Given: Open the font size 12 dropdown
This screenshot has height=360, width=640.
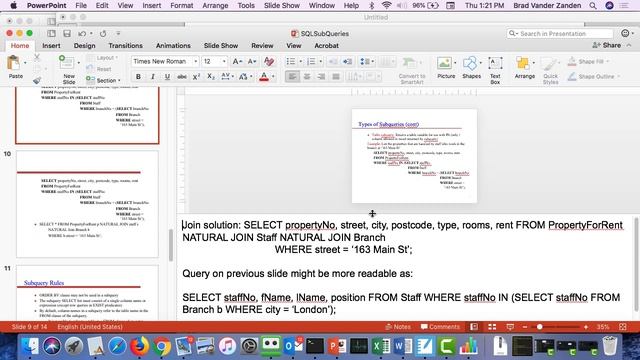Looking at the screenshot, I should 224,62.
